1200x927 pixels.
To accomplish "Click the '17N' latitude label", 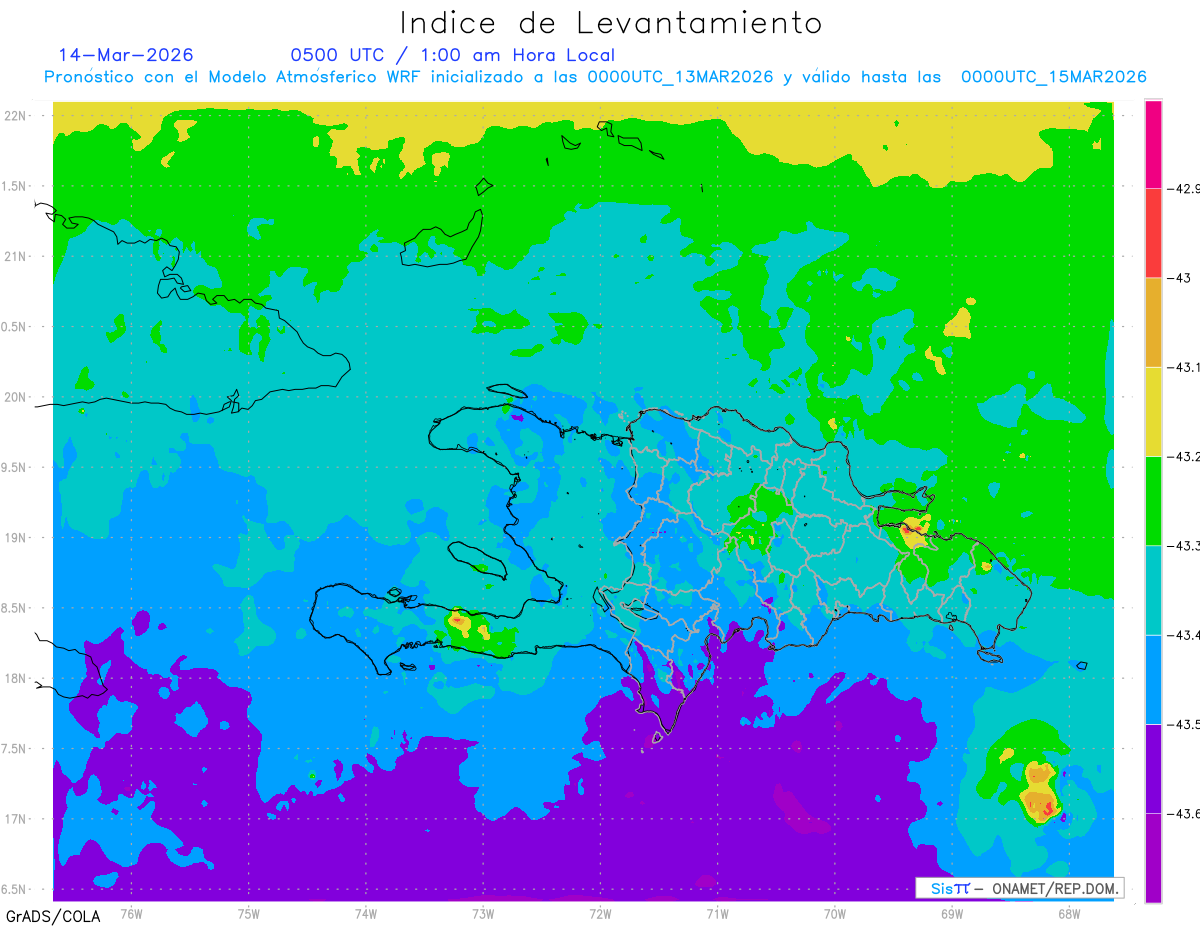I will [x=16, y=819].
